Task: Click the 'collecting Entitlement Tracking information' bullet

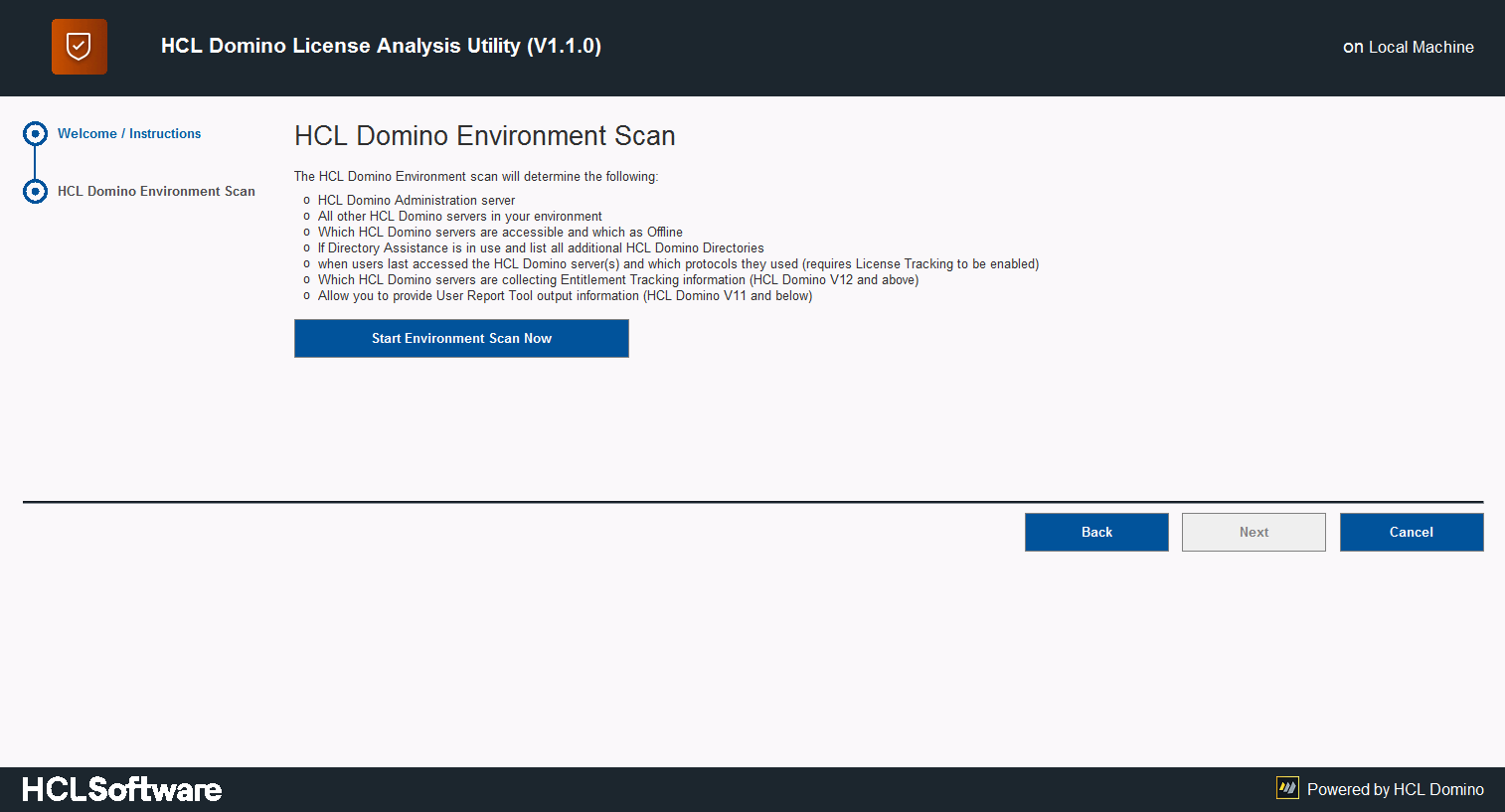Action: (618, 279)
